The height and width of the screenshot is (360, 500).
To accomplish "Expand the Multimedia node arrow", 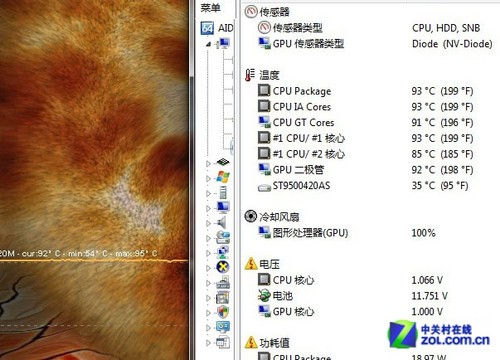I will (x=208, y=223).
